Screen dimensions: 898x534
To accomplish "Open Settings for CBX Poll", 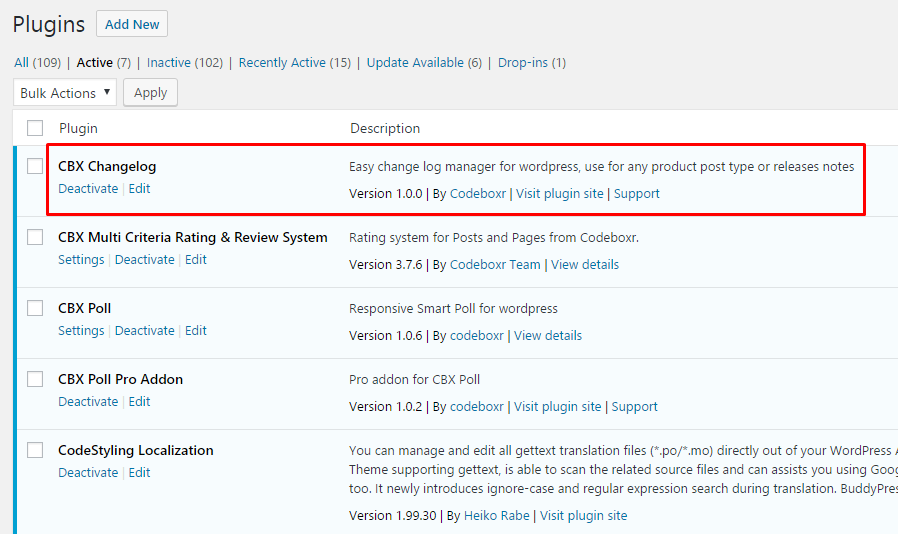I will tap(81, 330).
